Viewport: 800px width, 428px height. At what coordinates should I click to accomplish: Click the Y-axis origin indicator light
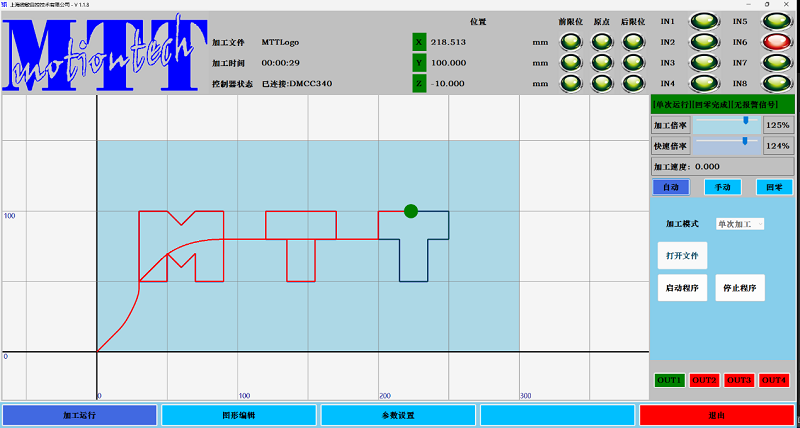pos(602,63)
